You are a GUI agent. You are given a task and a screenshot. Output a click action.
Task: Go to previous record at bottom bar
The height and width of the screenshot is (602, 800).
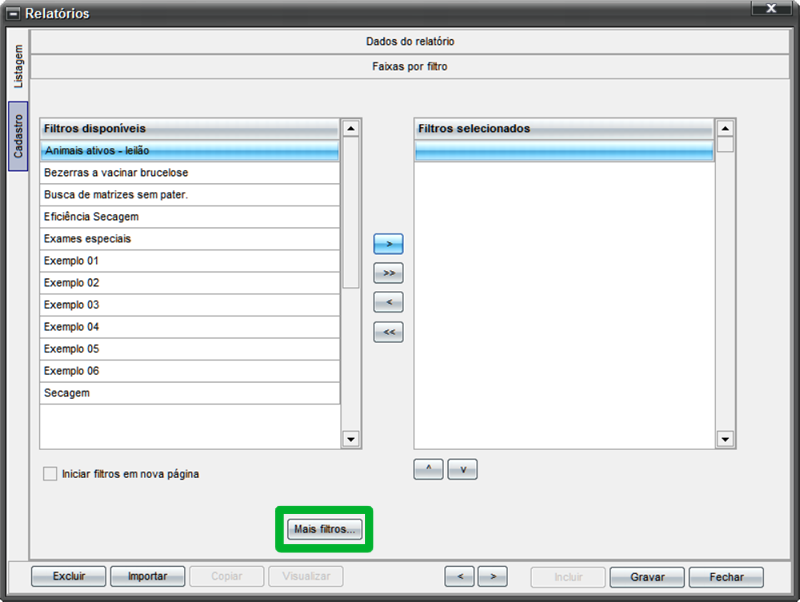click(460, 576)
